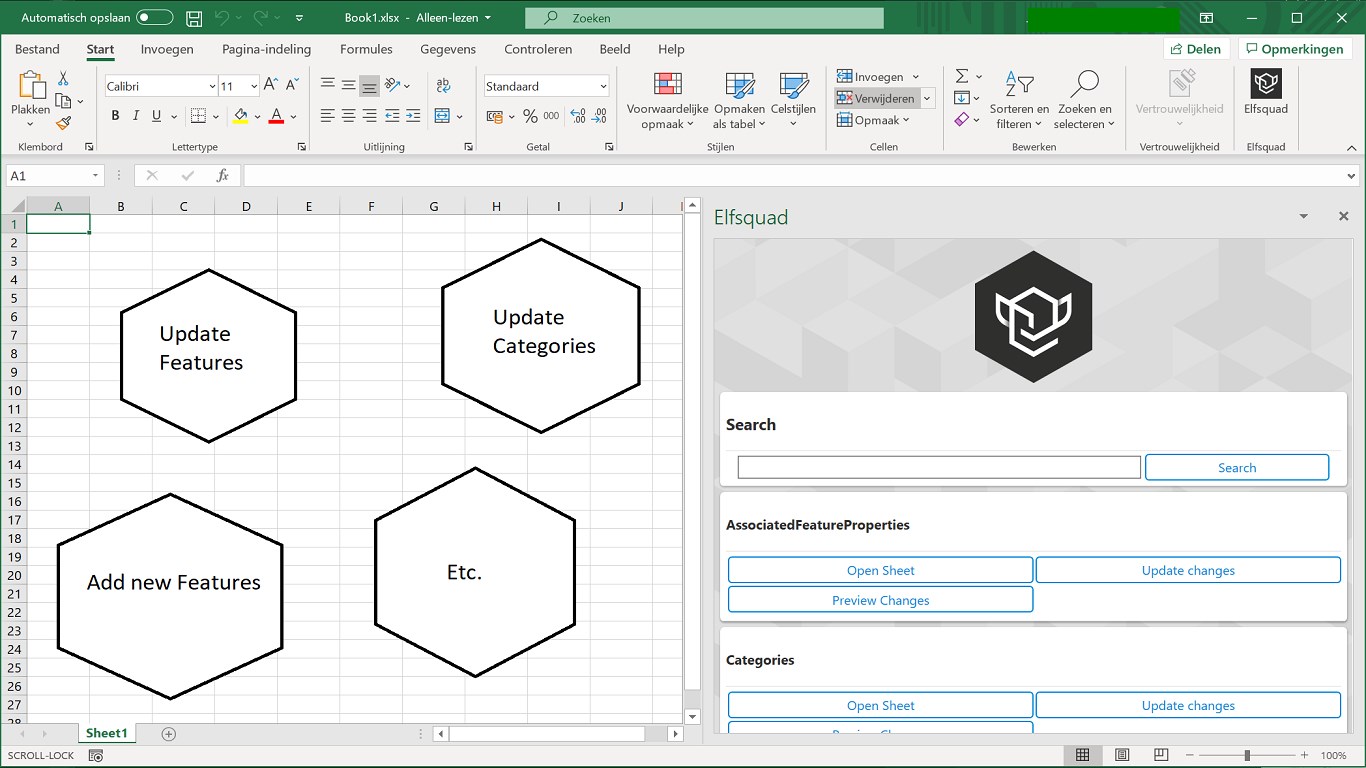
Task: Add a new sheet with the plus icon
Action: 169,734
